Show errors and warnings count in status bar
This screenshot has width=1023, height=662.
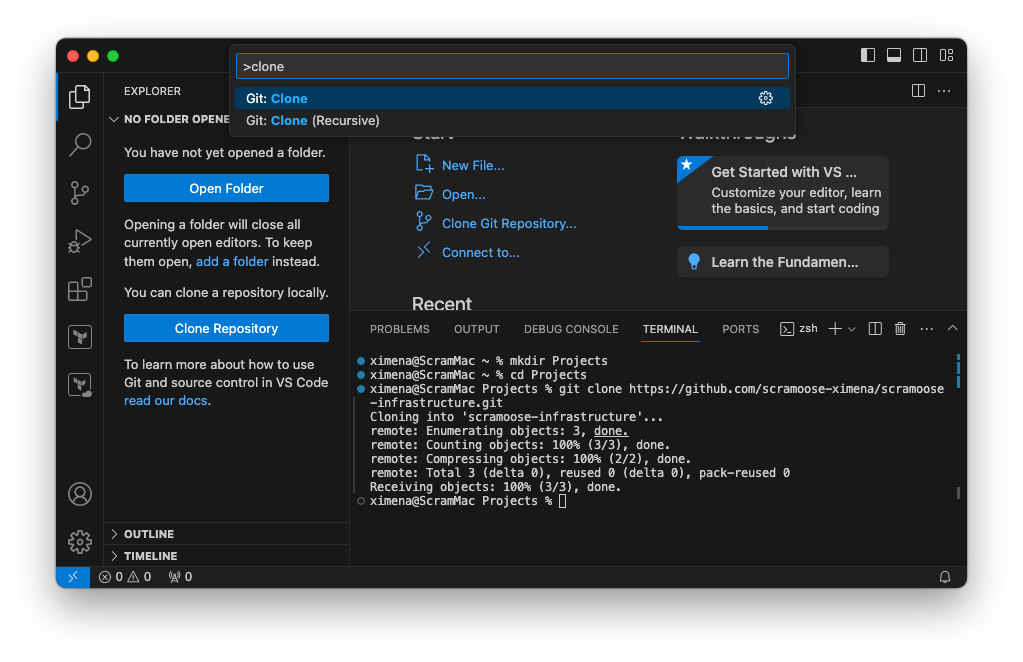(125, 577)
